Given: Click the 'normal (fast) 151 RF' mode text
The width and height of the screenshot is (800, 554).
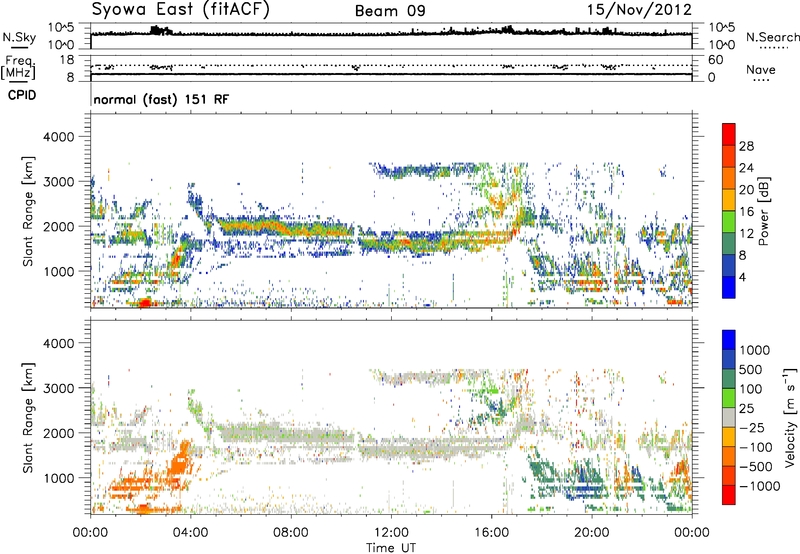Looking at the screenshot, I should coord(161,99).
